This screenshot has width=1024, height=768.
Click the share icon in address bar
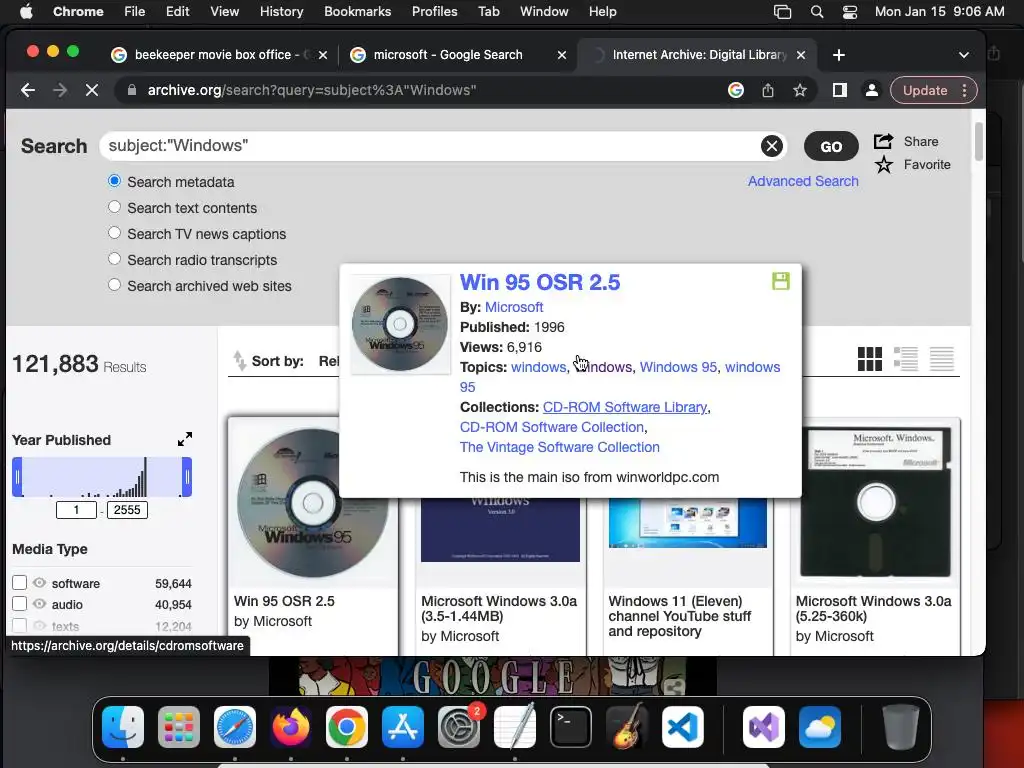point(768,90)
